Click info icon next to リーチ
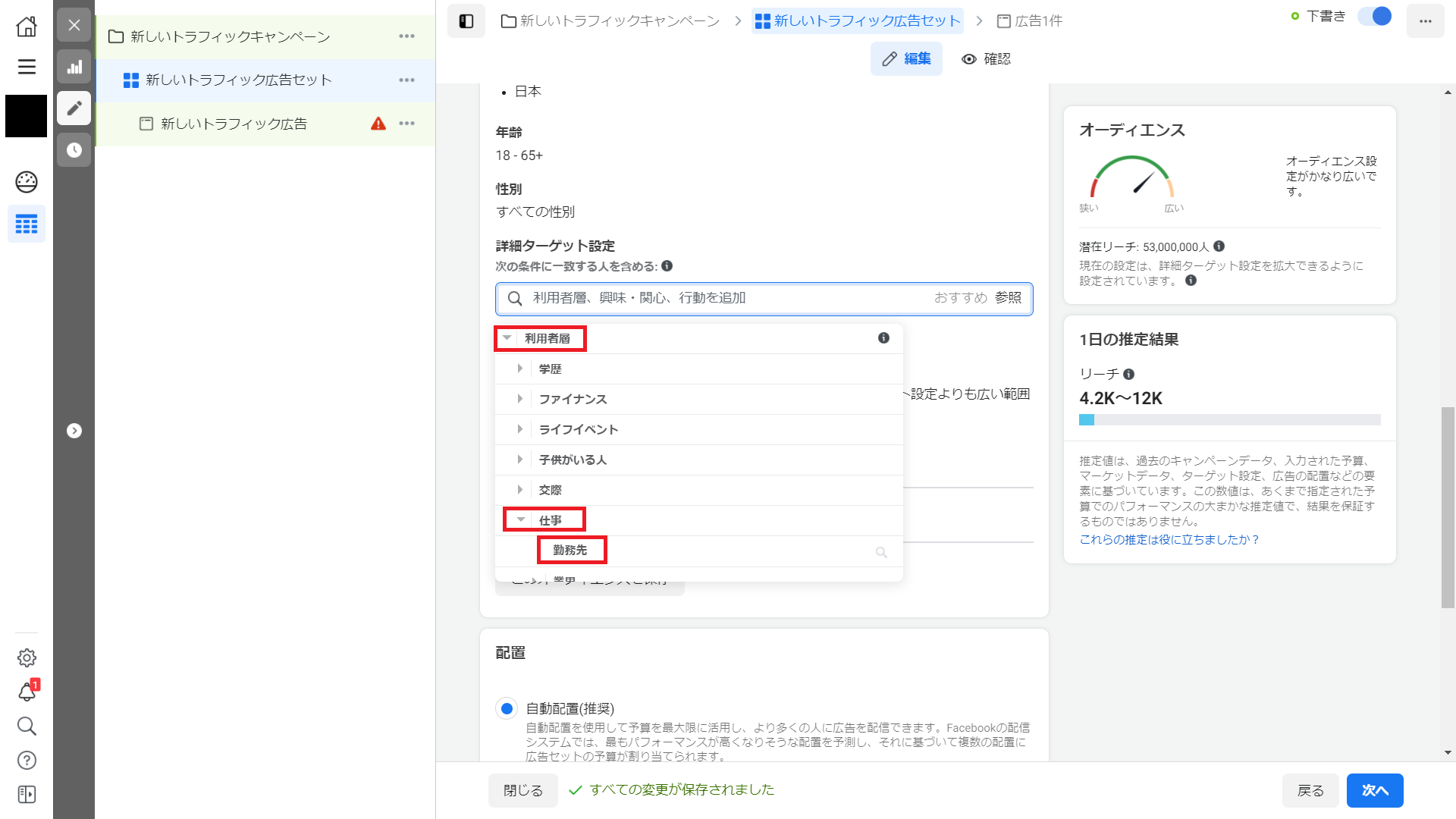Screen dimensions: 1456x819 1128,374
